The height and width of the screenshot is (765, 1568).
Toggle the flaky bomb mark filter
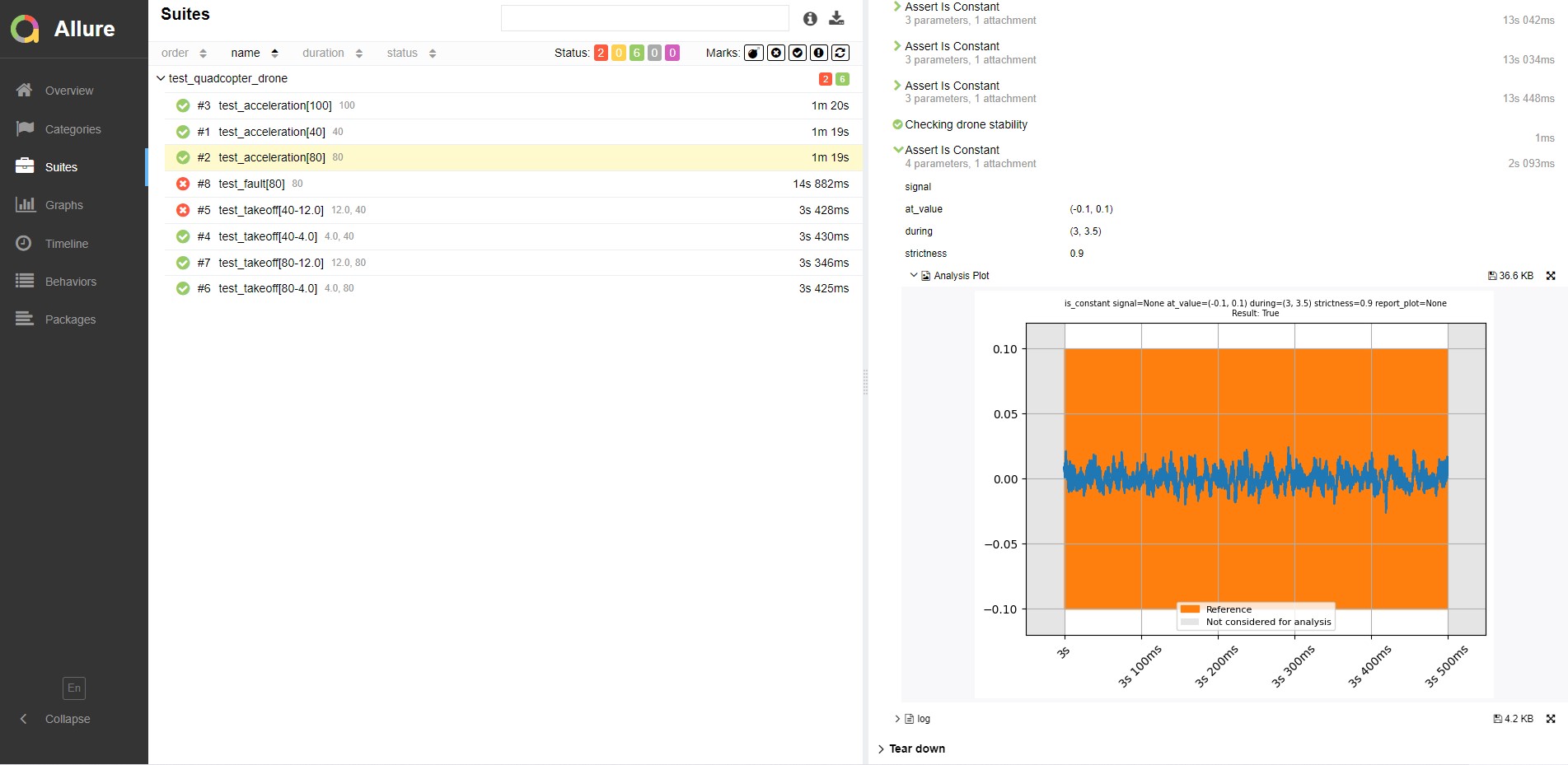coord(753,53)
